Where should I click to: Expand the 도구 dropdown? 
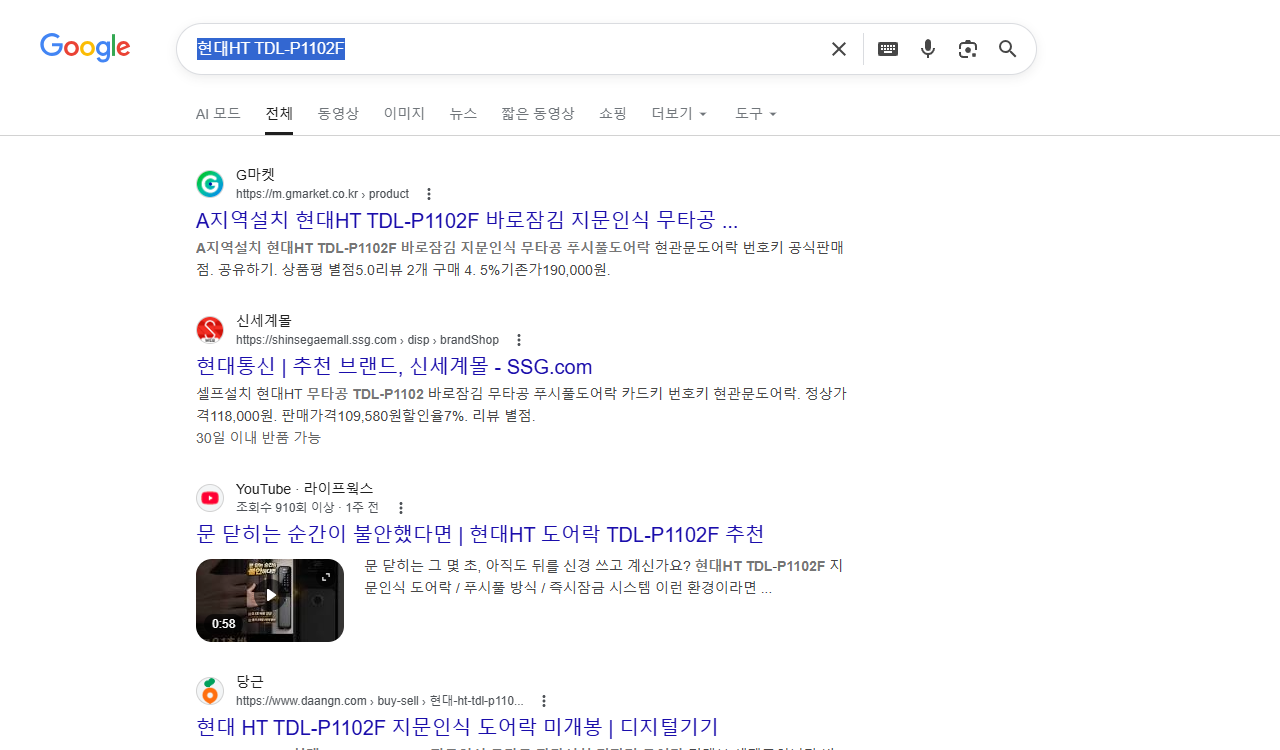point(756,113)
